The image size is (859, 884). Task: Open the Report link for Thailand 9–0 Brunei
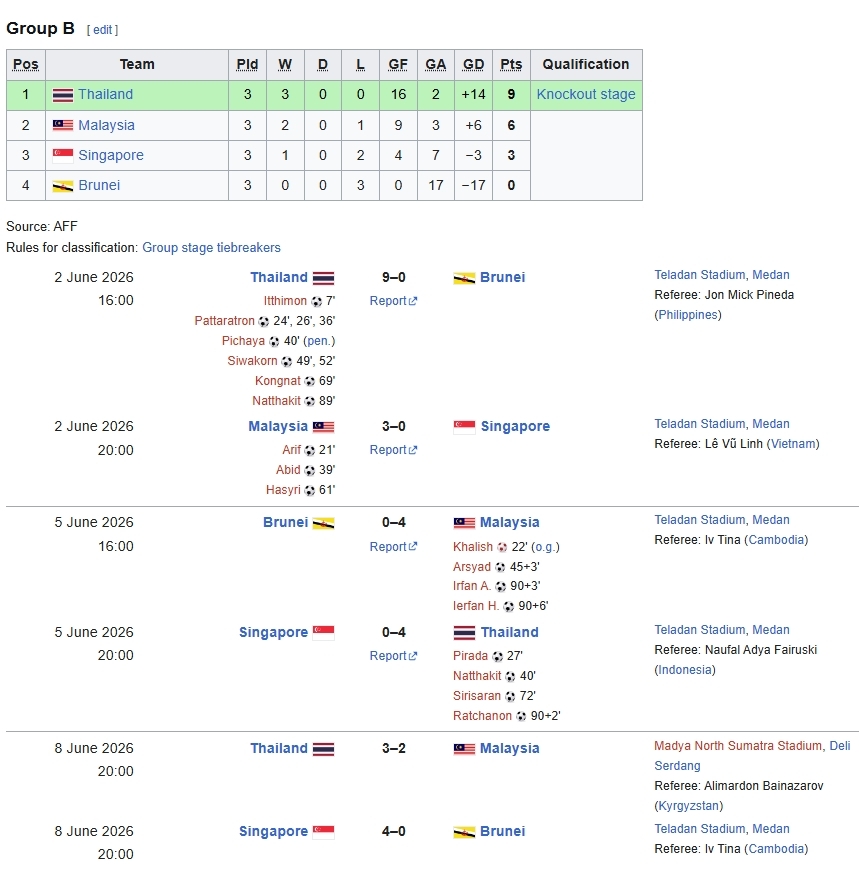[393, 301]
